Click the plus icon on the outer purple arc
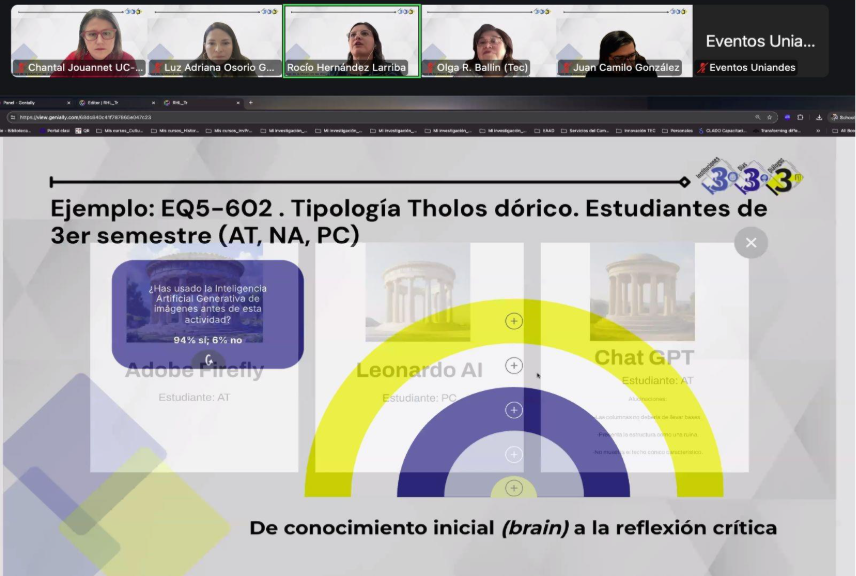Image resolution: width=856 pixels, height=576 pixels. pyautogui.click(x=514, y=410)
